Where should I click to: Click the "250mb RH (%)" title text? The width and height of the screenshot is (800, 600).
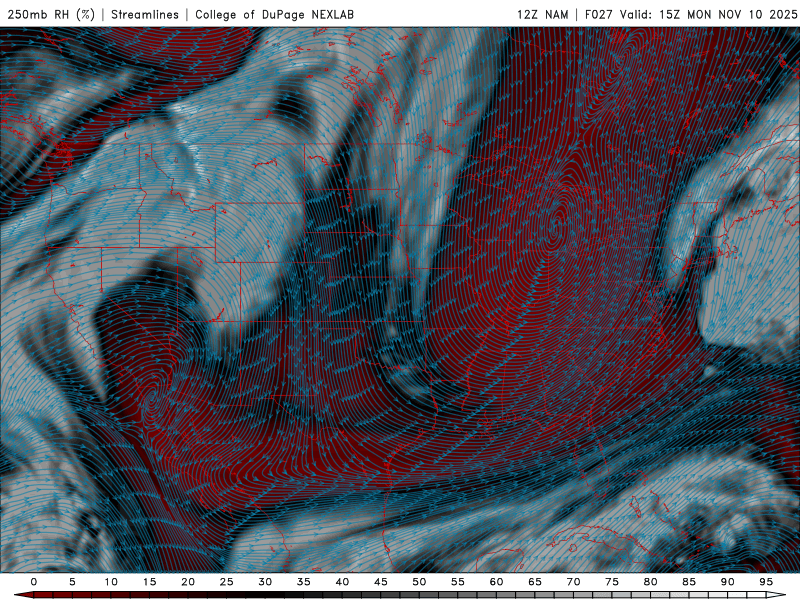(51, 14)
